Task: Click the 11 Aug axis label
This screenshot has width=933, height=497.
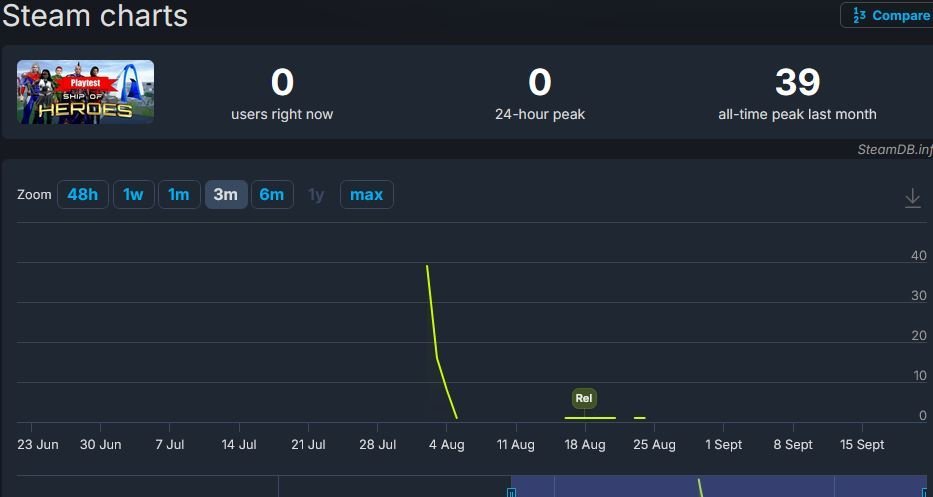Action: point(515,445)
